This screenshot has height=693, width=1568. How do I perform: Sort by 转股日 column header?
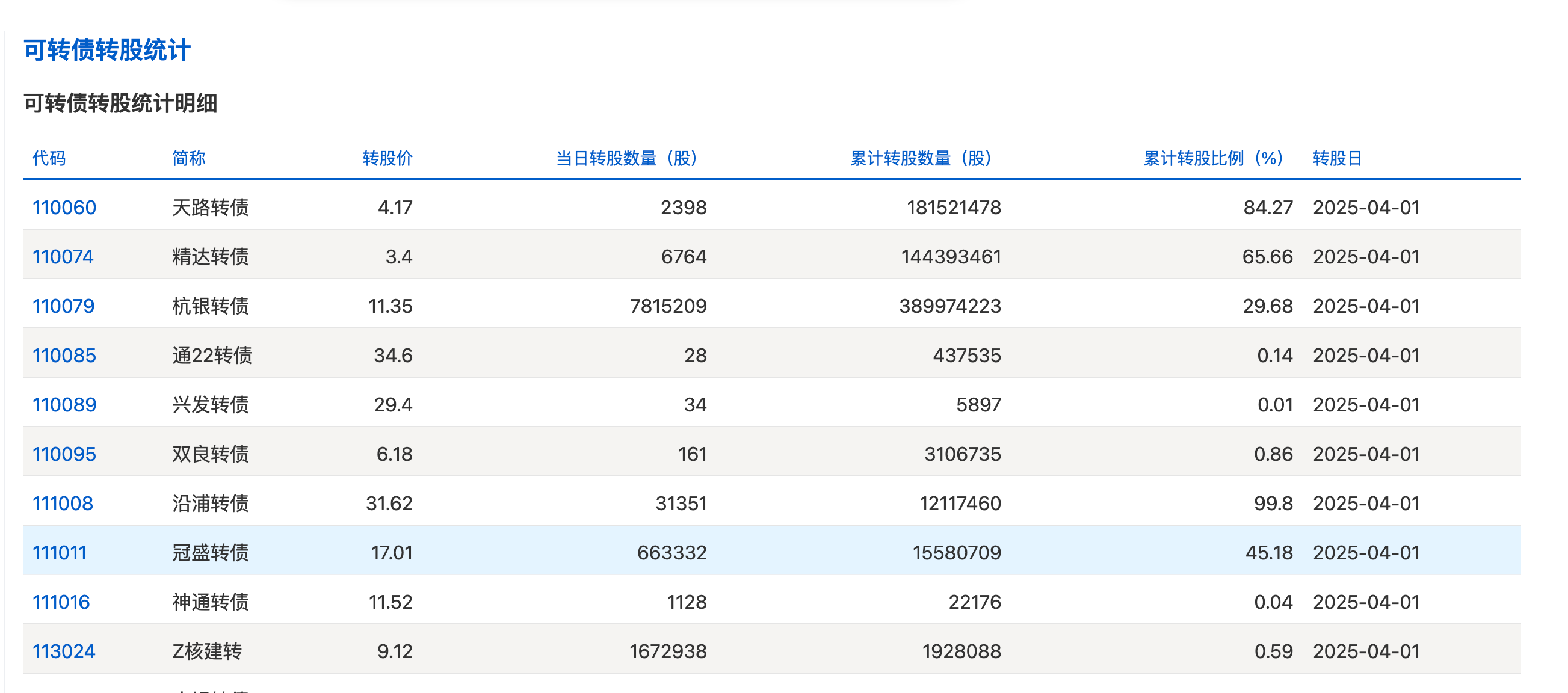pyautogui.click(x=1337, y=158)
